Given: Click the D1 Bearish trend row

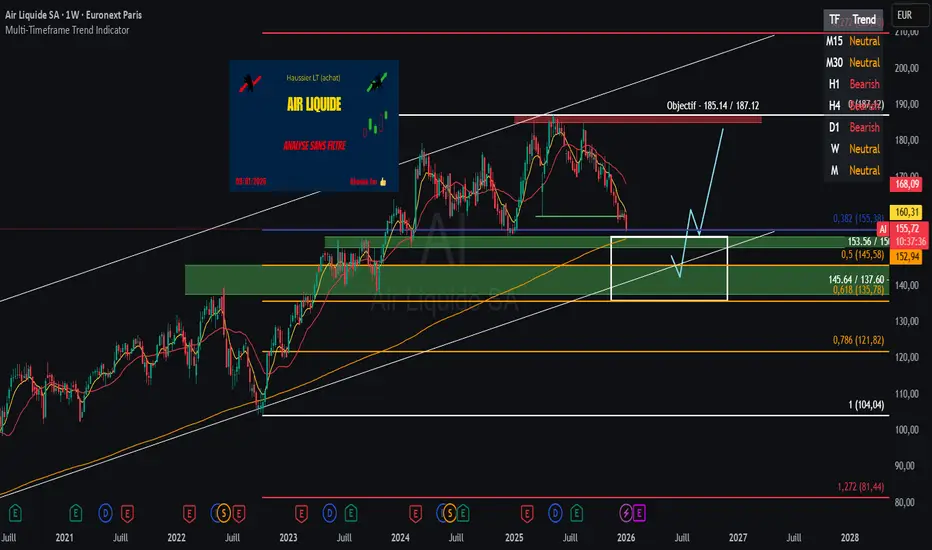Looking at the screenshot, I should [853, 127].
